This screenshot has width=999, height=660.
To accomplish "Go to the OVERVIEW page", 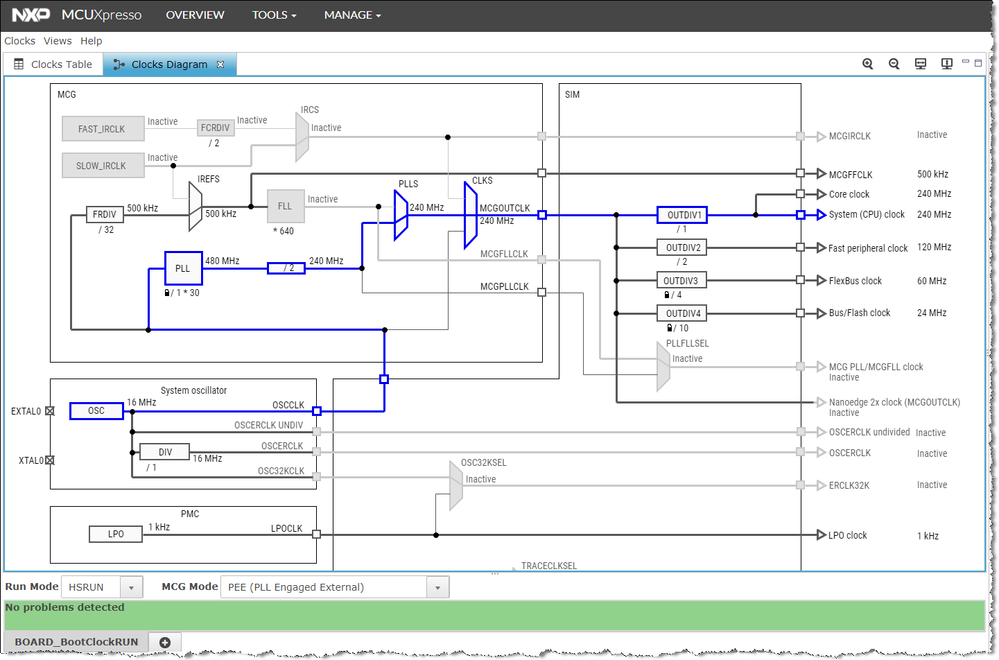I will [195, 15].
